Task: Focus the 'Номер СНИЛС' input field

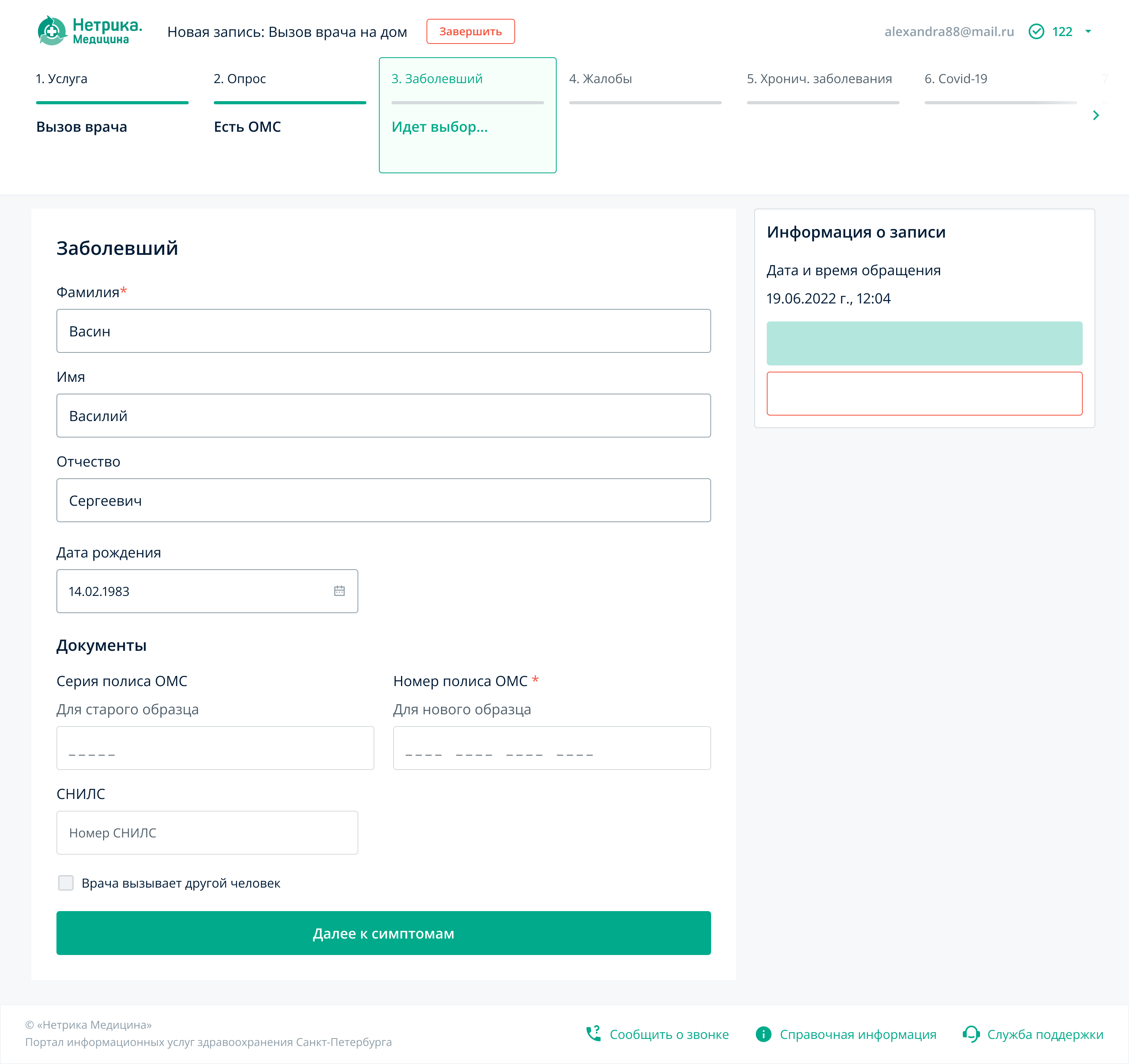Action: 207,832
